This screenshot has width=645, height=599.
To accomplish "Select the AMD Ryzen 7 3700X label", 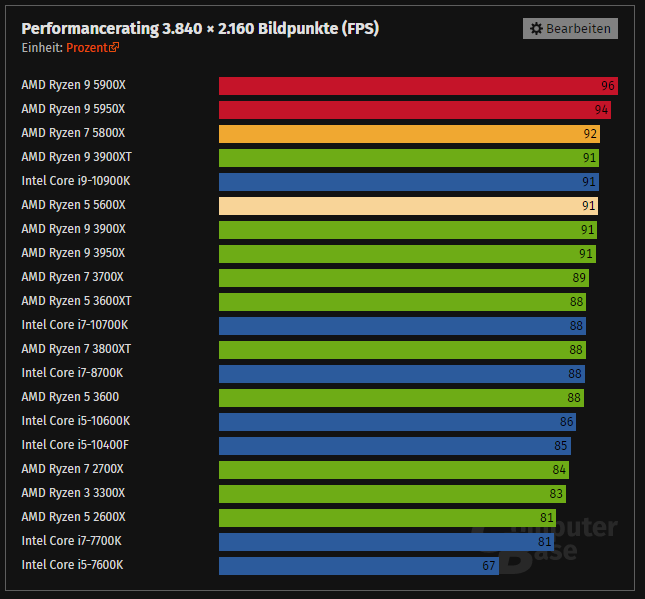I will tap(72, 277).
